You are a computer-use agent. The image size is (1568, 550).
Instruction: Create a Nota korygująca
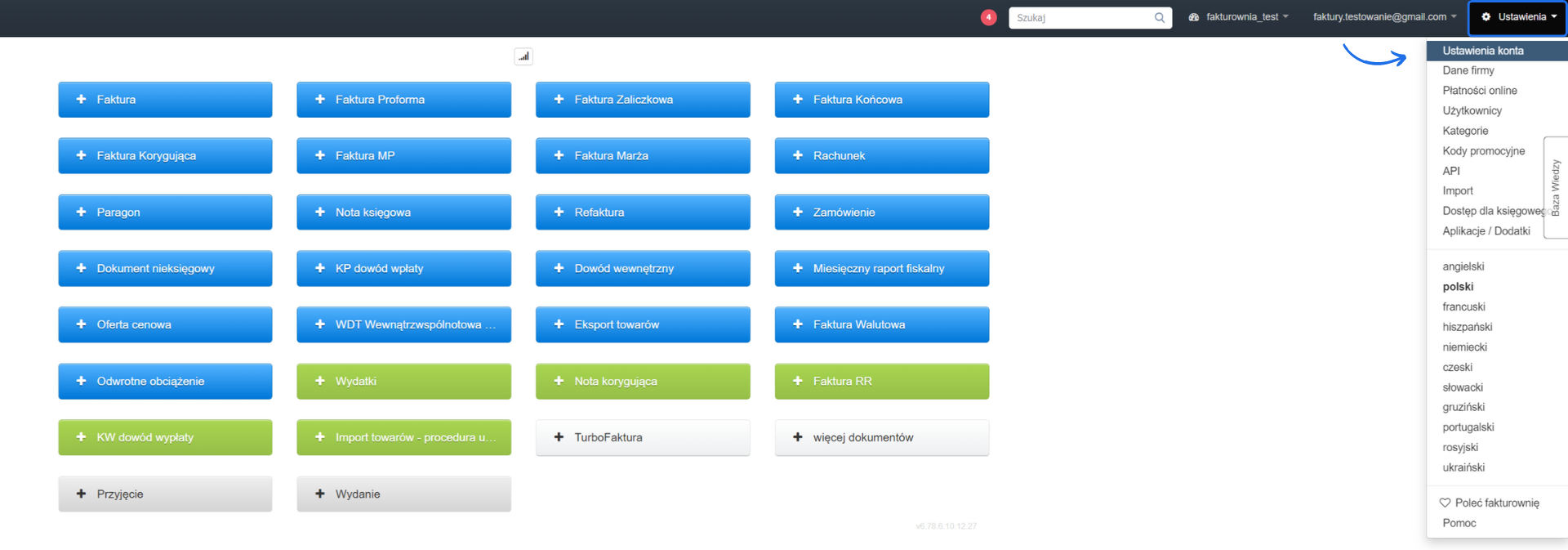pyautogui.click(x=643, y=381)
